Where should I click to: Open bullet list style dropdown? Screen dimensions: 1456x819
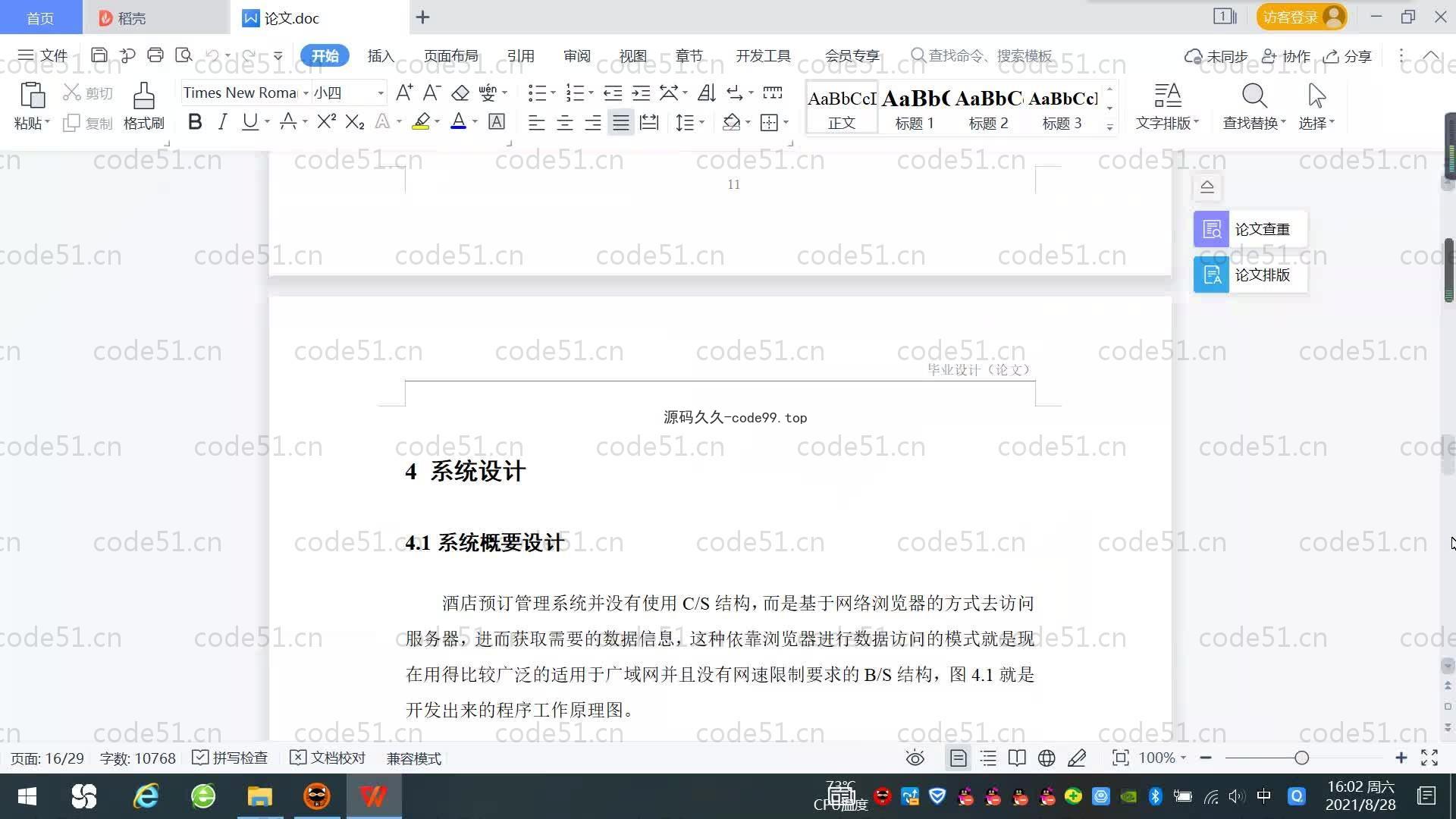553,93
